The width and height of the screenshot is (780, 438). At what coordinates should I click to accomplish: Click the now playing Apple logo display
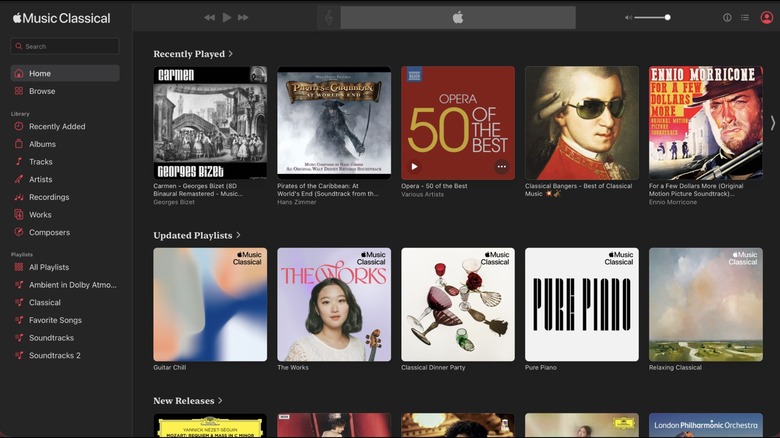458,18
